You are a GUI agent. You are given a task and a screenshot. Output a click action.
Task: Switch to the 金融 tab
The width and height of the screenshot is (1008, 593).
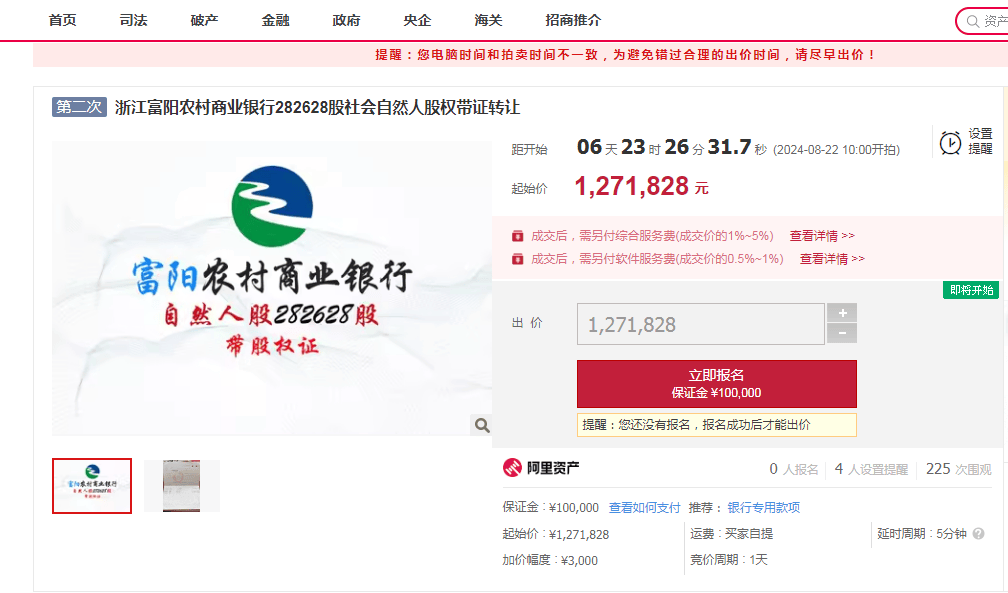click(275, 19)
